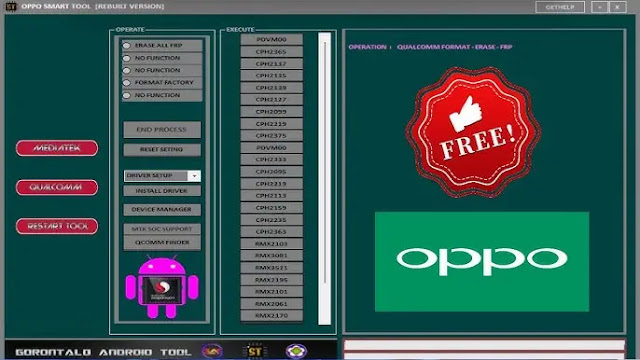The height and width of the screenshot is (360, 640).
Task: Execute model RMX2101
Action: 271,291
